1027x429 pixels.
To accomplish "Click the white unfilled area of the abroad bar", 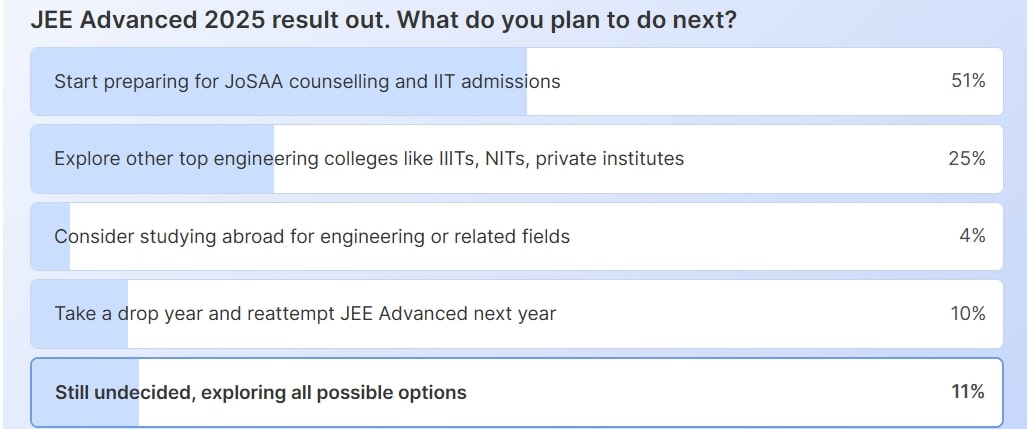I will (x=760, y=237).
